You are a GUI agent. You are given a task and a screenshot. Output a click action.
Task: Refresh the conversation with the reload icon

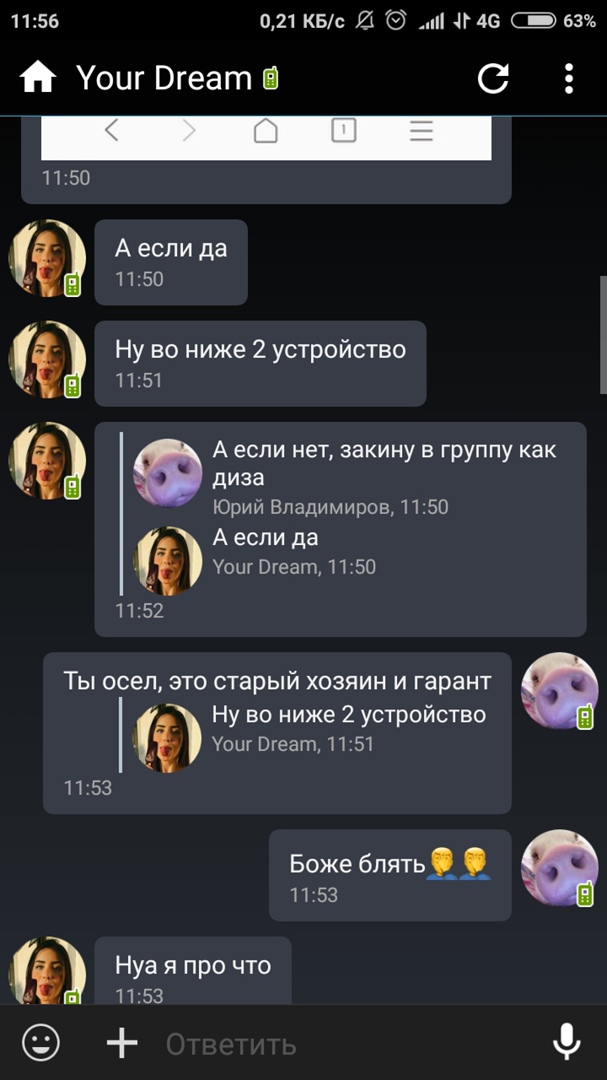(493, 79)
